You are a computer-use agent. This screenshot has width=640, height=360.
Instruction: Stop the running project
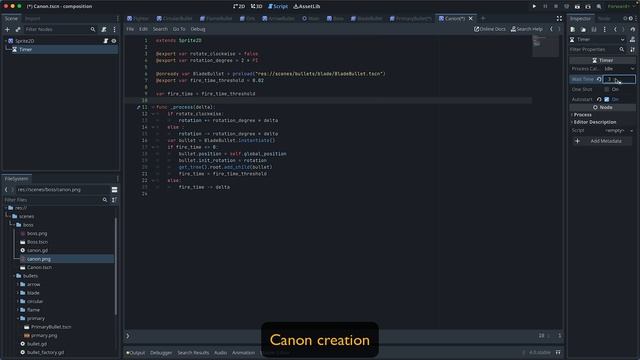click(556, 6)
